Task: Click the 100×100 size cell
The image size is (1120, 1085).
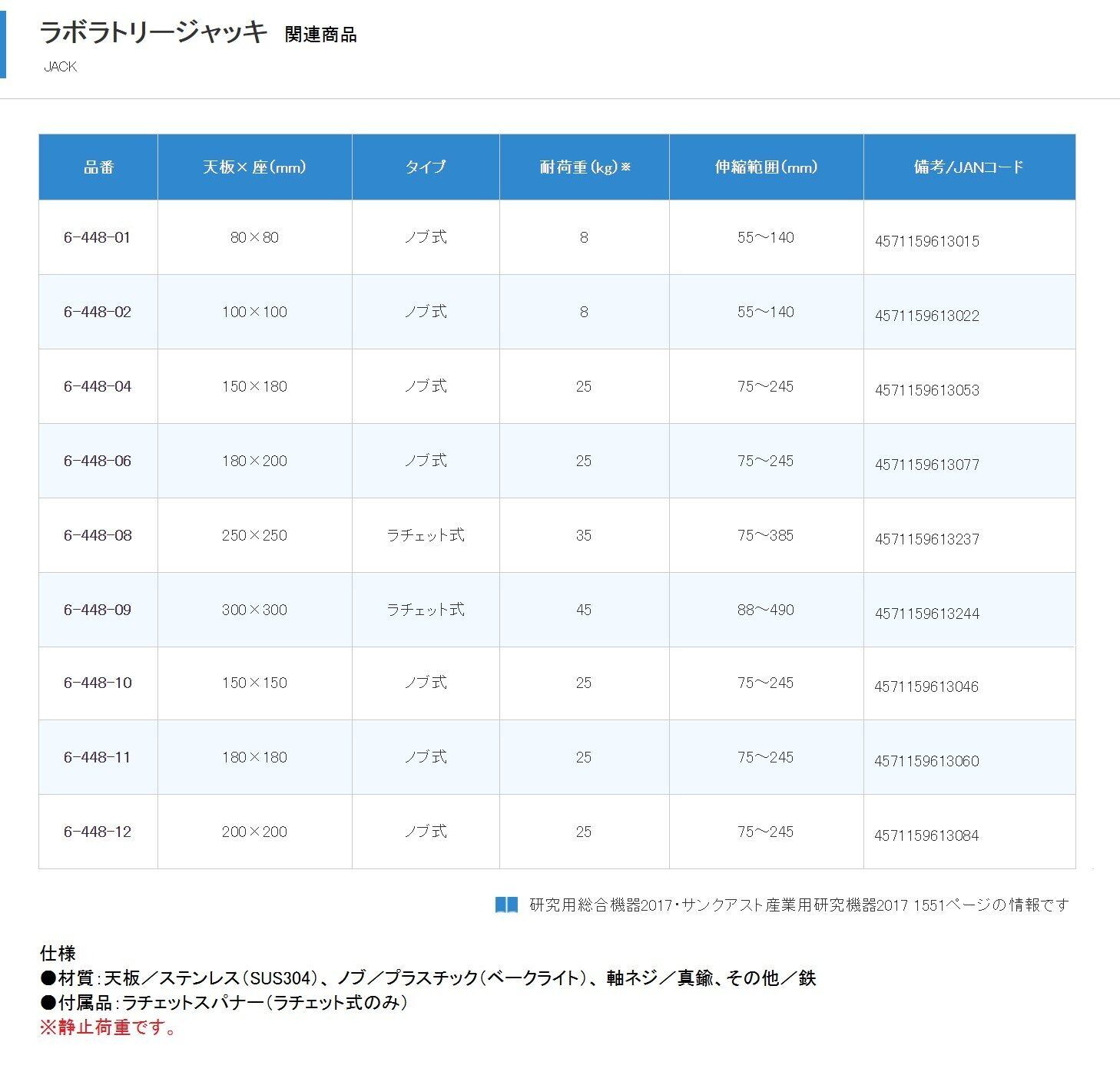Action: [254, 313]
